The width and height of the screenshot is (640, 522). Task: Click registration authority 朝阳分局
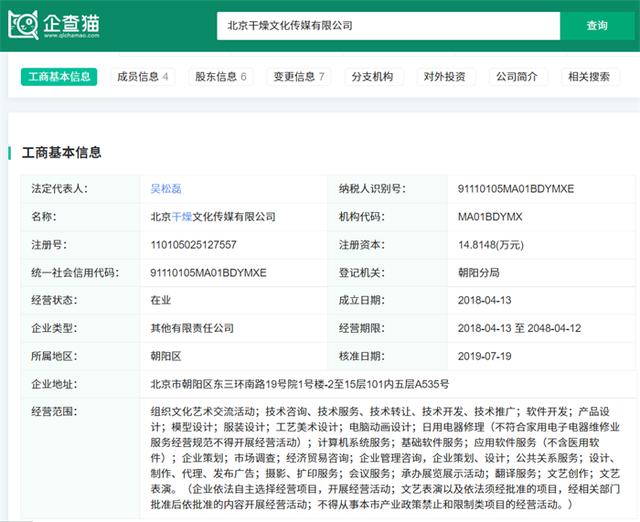478,273
